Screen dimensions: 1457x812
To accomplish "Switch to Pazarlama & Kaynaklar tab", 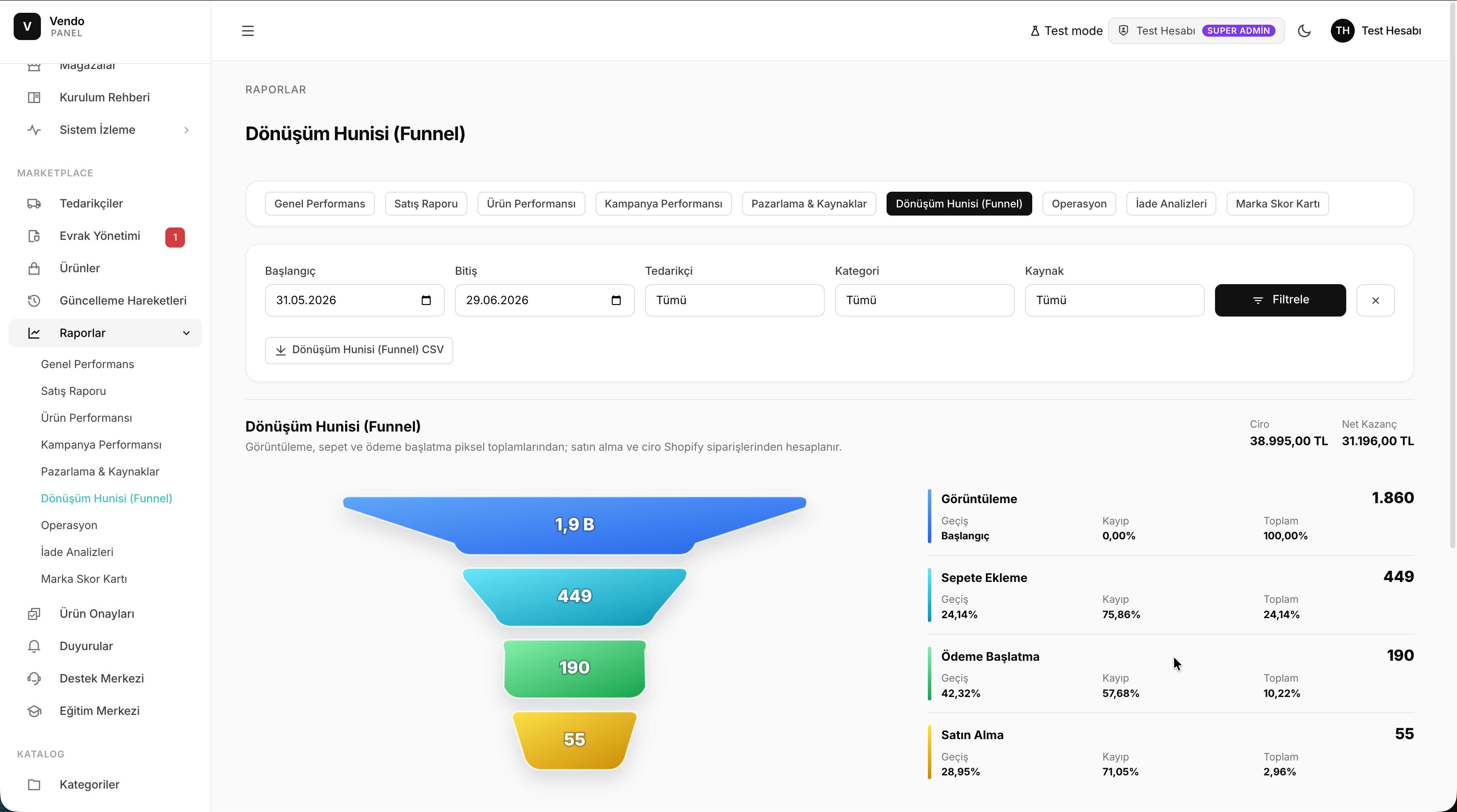I will [x=809, y=204].
